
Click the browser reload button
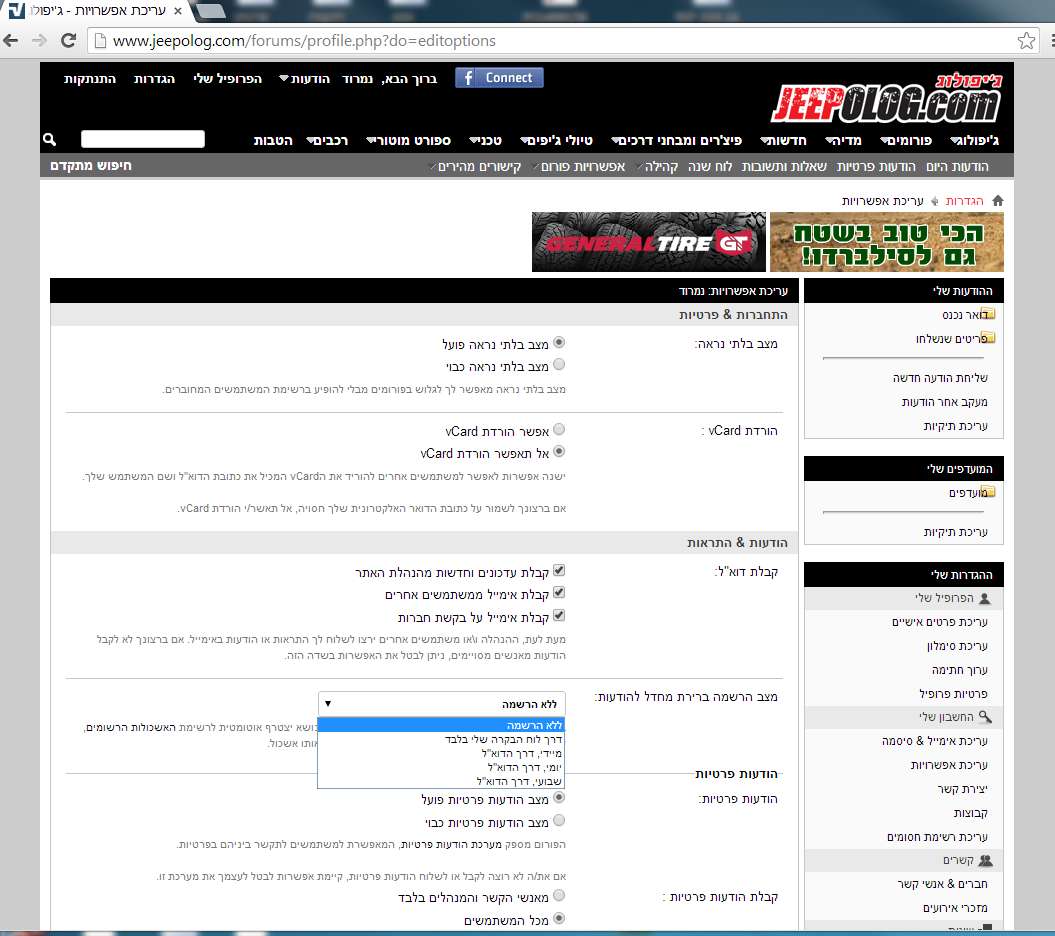(x=68, y=41)
